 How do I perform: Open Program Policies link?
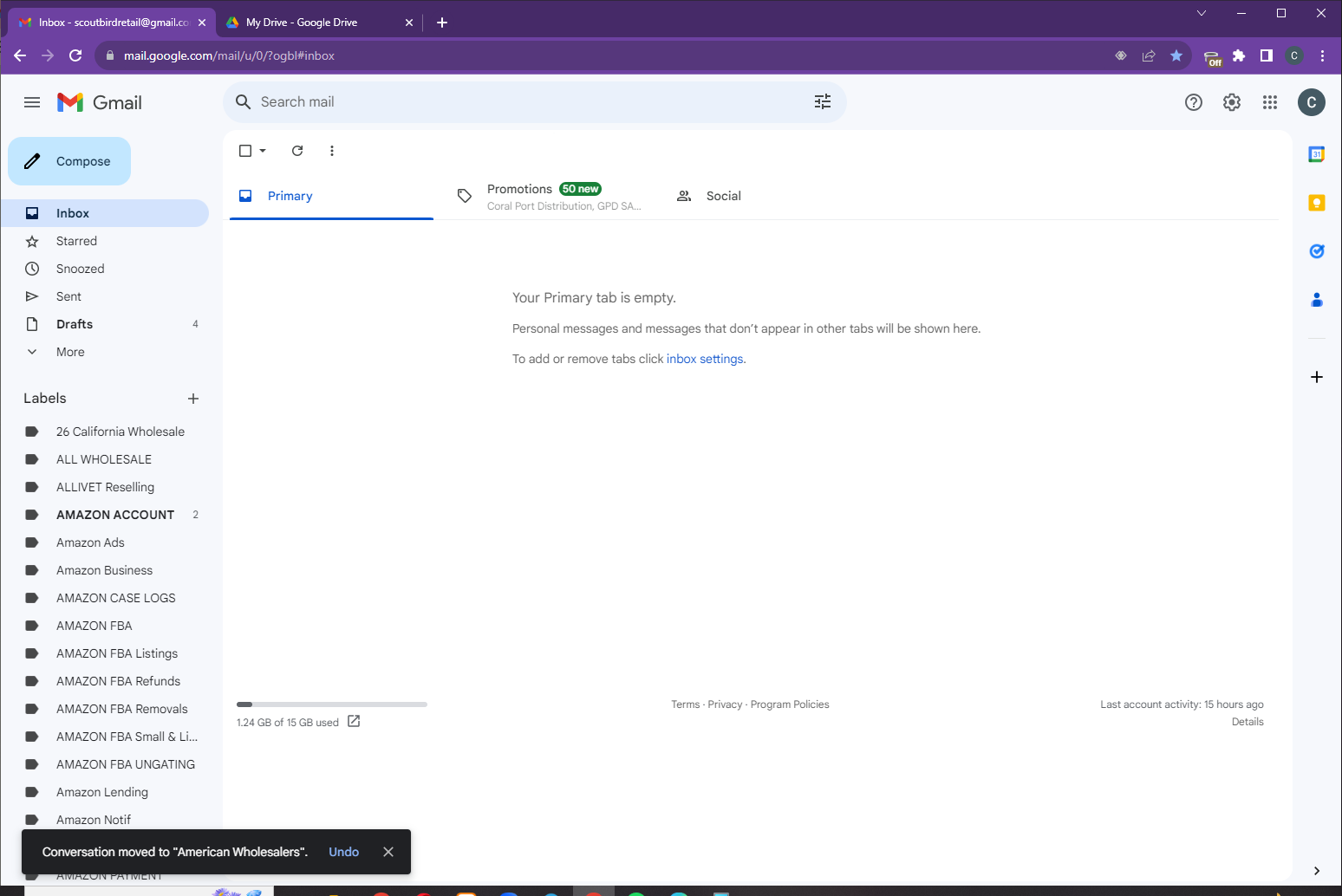coord(790,704)
